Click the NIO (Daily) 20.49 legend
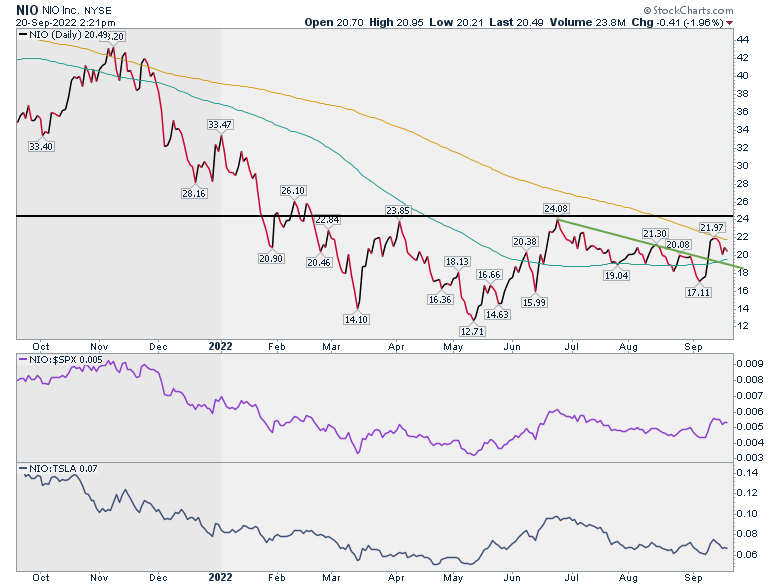This screenshot has height=586, width=780. point(63,34)
